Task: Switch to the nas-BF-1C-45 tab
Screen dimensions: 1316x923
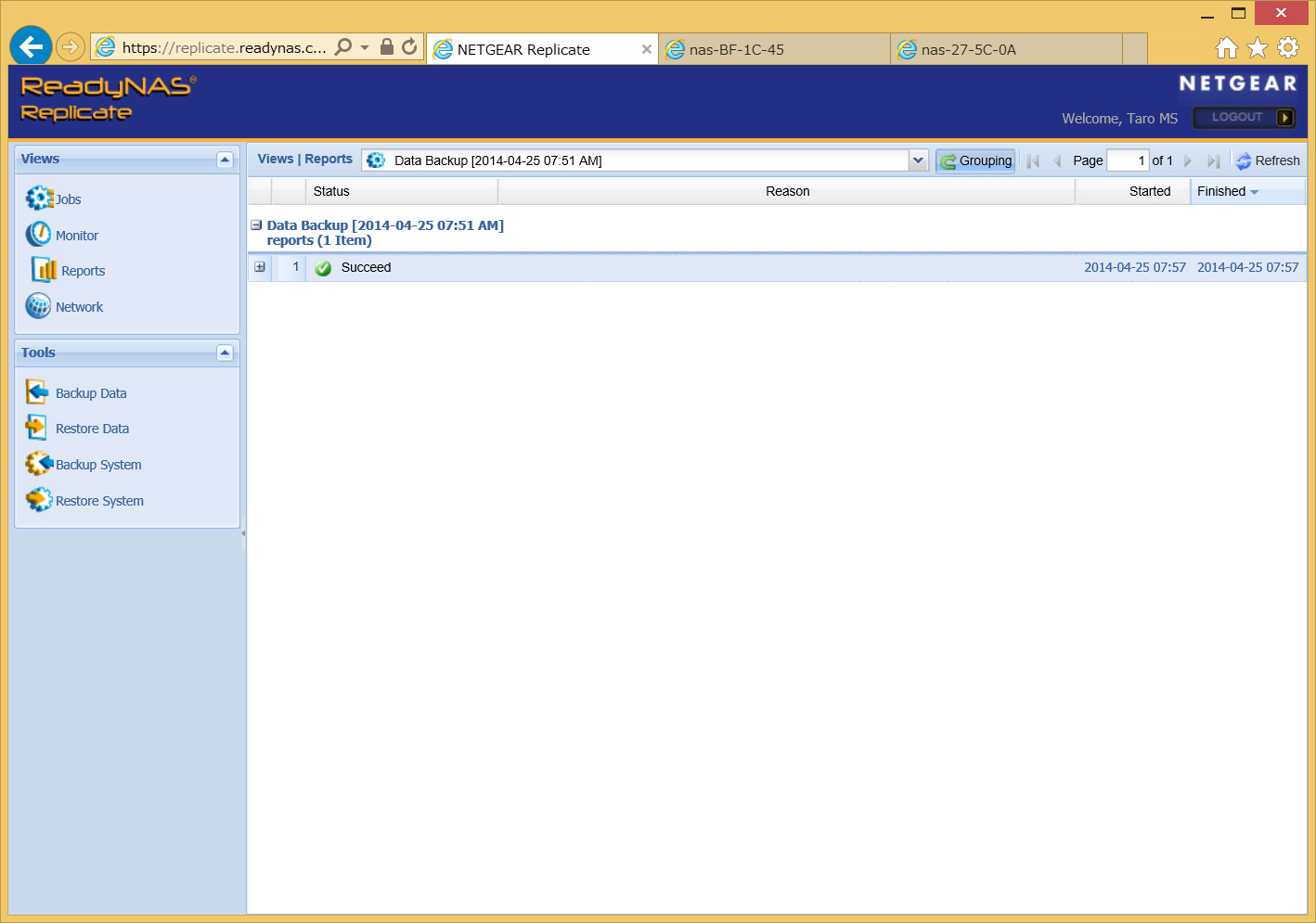Action: click(773, 49)
